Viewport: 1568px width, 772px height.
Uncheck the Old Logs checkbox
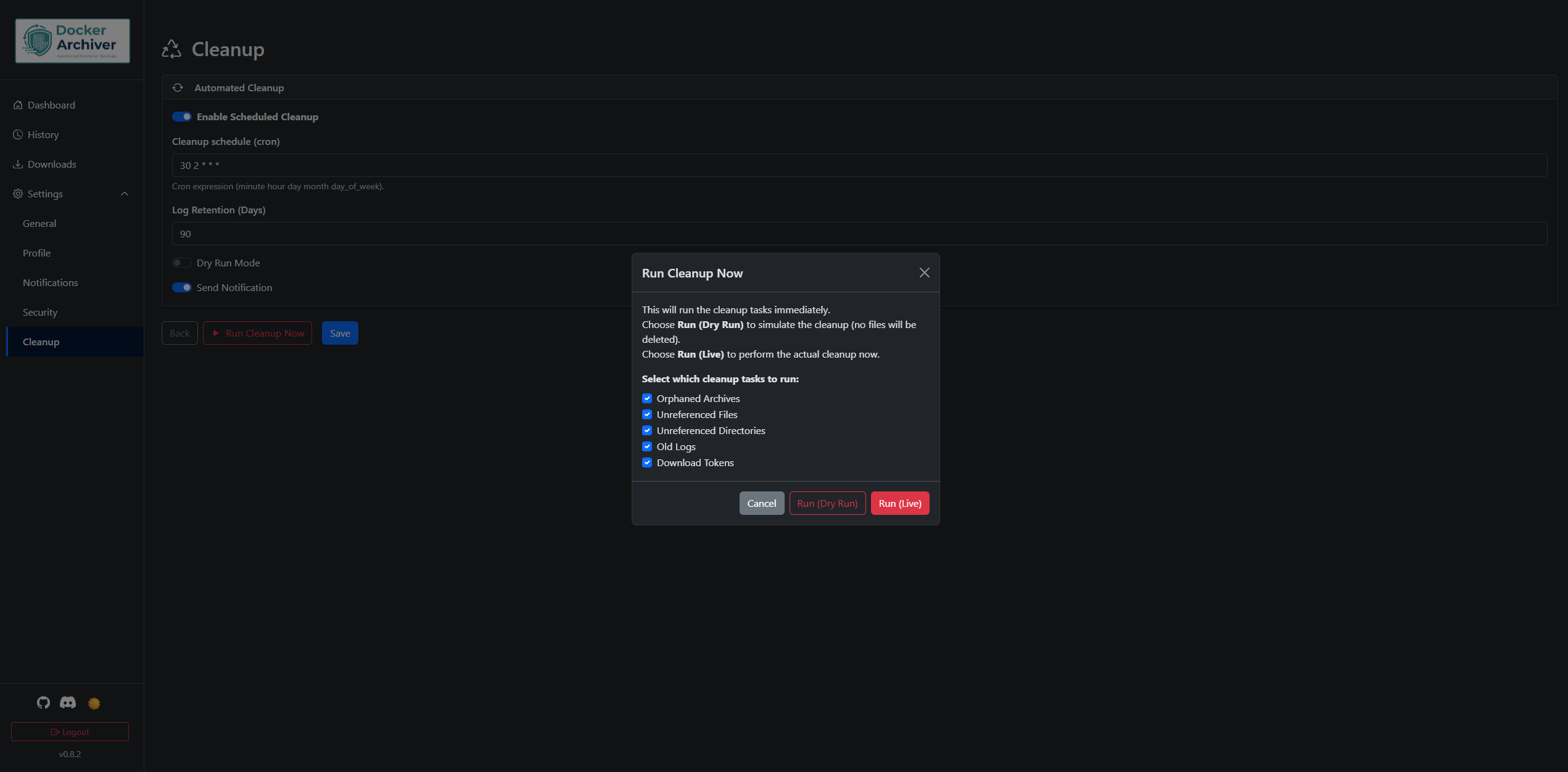647,446
